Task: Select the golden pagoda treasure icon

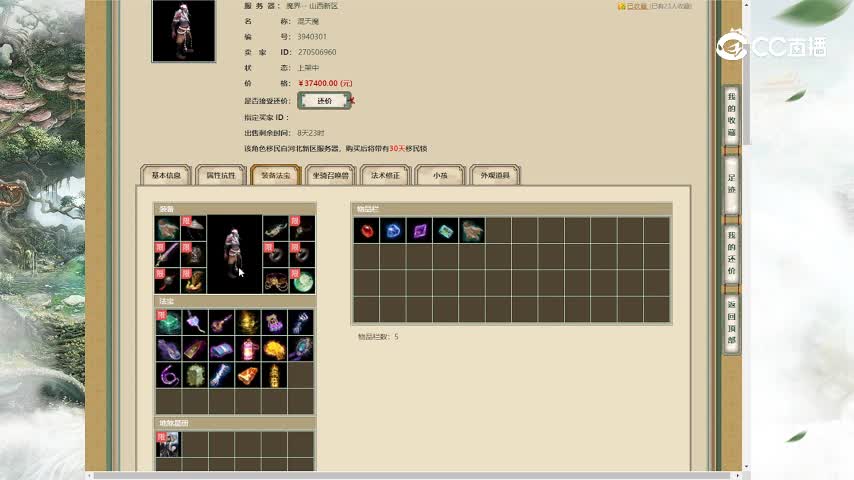Action: coord(274,375)
